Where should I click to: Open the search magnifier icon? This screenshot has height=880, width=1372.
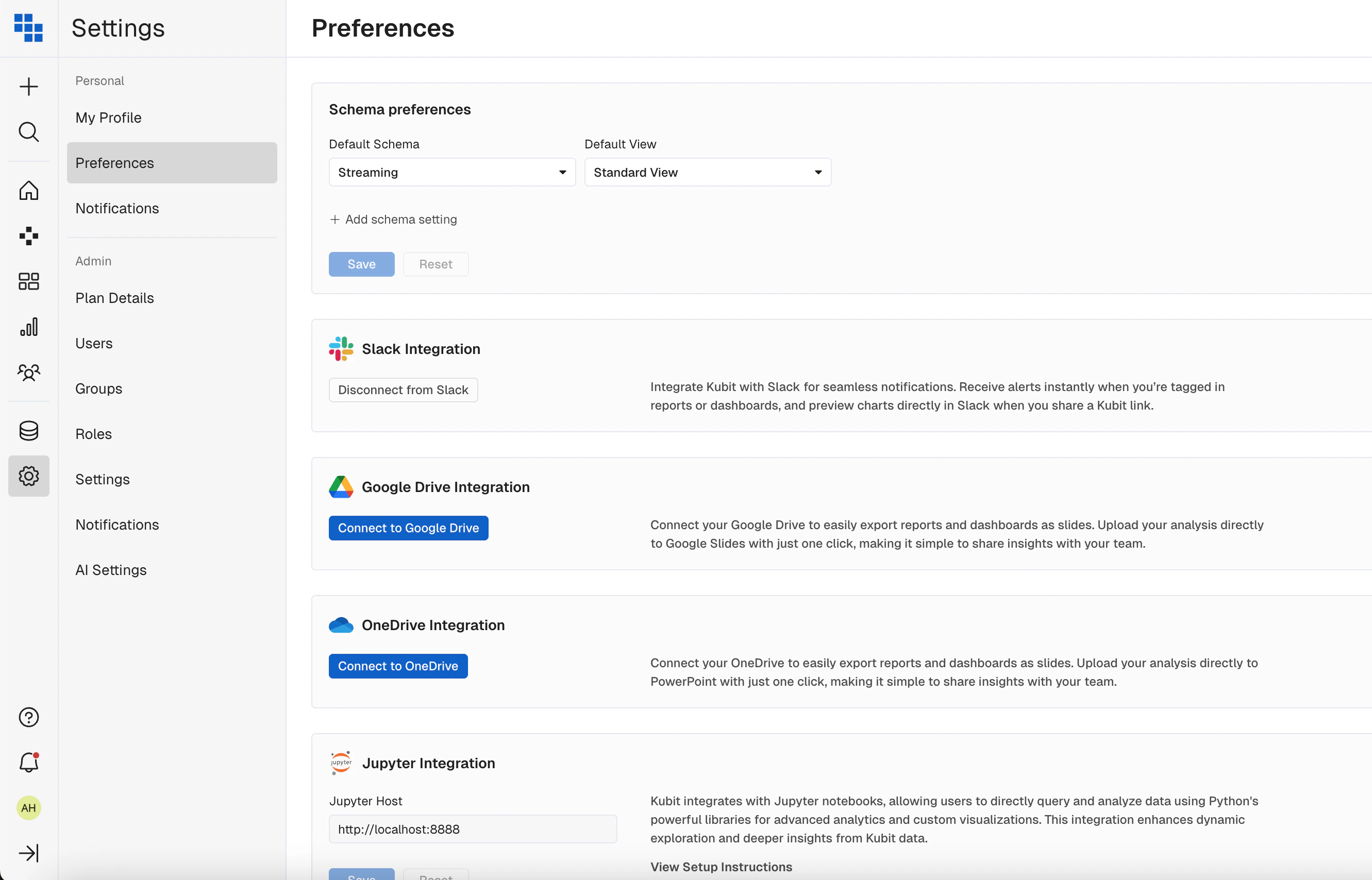(x=28, y=132)
